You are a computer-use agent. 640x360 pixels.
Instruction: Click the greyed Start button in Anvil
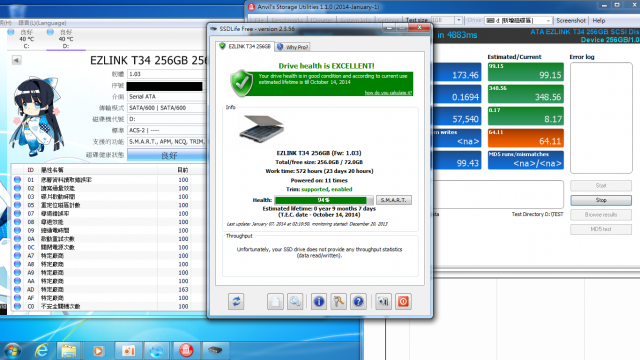(x=601, y=186)
